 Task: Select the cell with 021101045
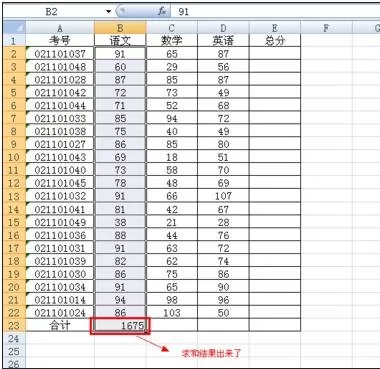click(60, 183)
